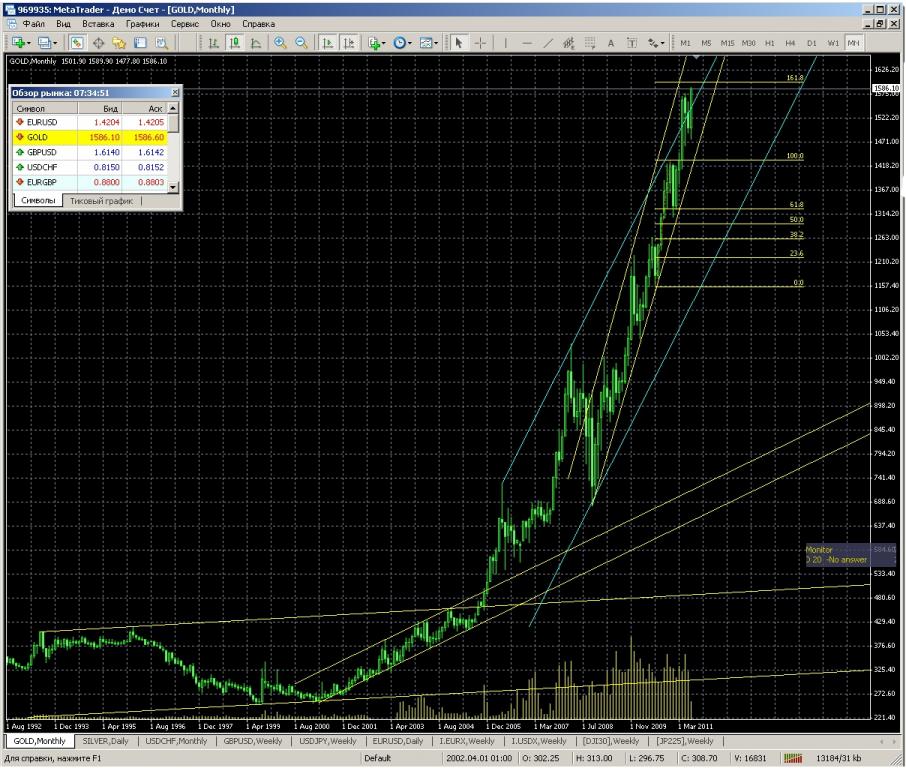906x768 pixels.
Task: Select the H4 timeframe button
Action: [790, 43]
